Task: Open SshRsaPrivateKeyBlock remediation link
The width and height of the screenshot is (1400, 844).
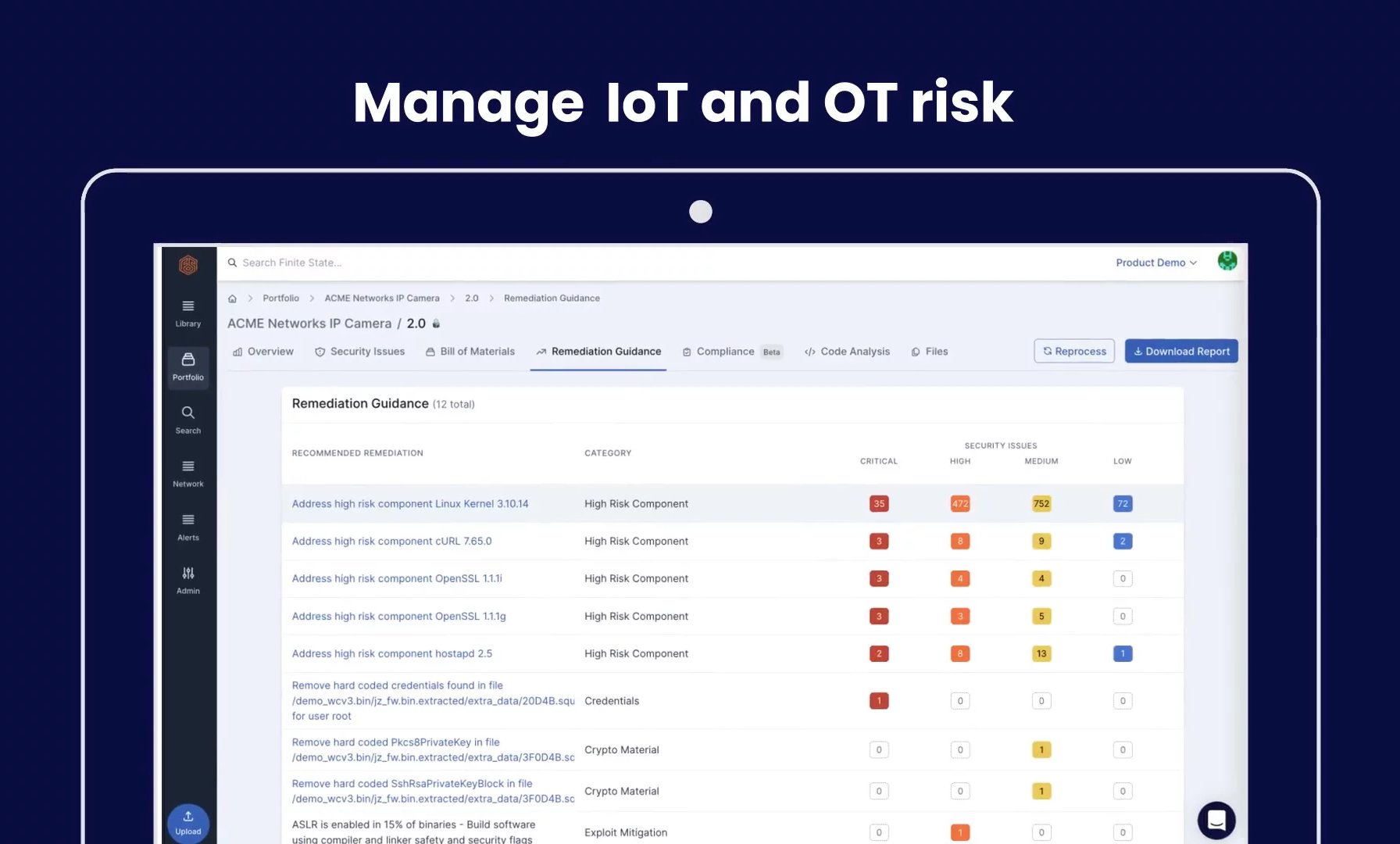Action: [x=433, y=791]
